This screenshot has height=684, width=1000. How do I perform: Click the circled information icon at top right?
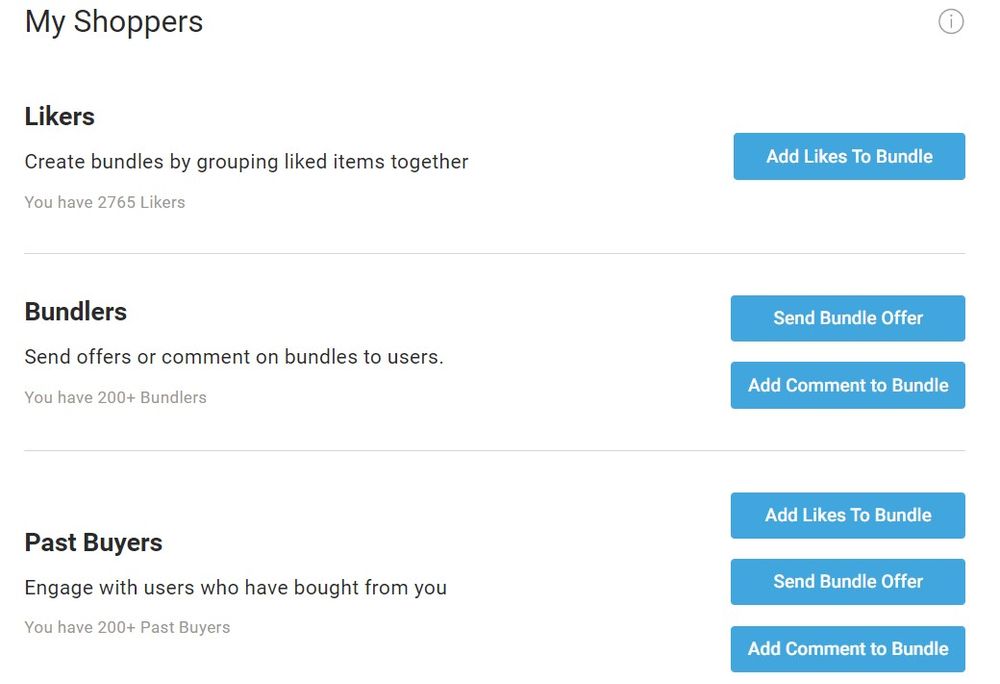pyautogui.click(x=951, y=21)
